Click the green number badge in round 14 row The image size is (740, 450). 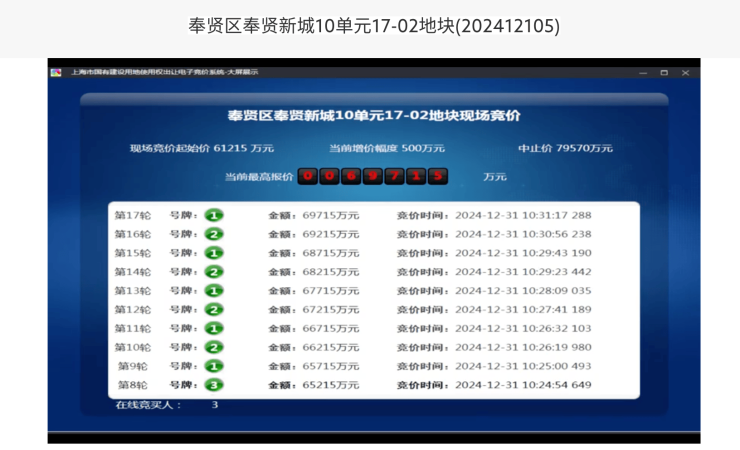point(214,272)
